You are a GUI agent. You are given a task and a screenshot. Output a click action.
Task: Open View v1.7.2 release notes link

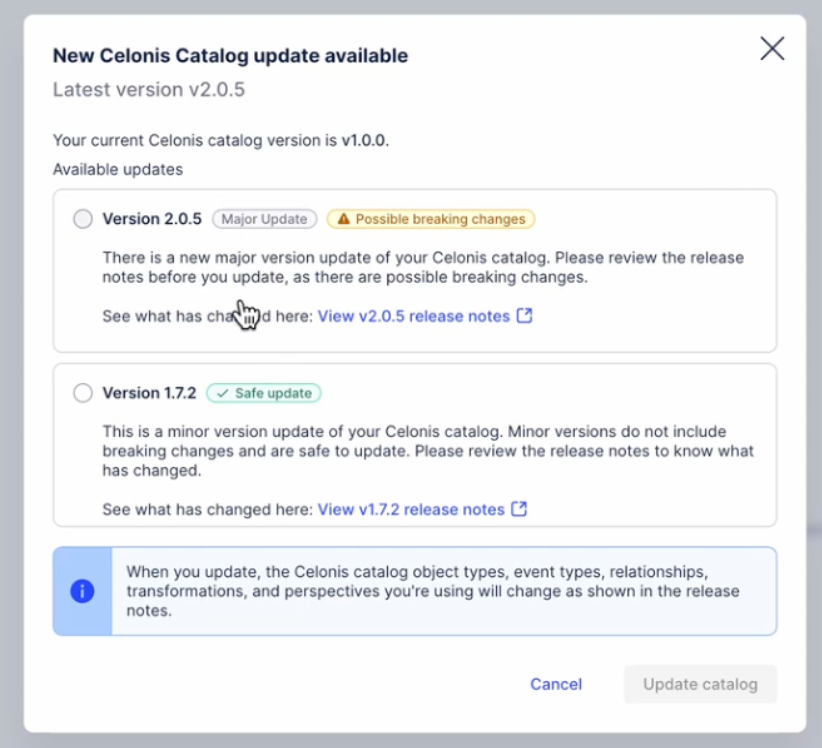(x=411, y=509)
